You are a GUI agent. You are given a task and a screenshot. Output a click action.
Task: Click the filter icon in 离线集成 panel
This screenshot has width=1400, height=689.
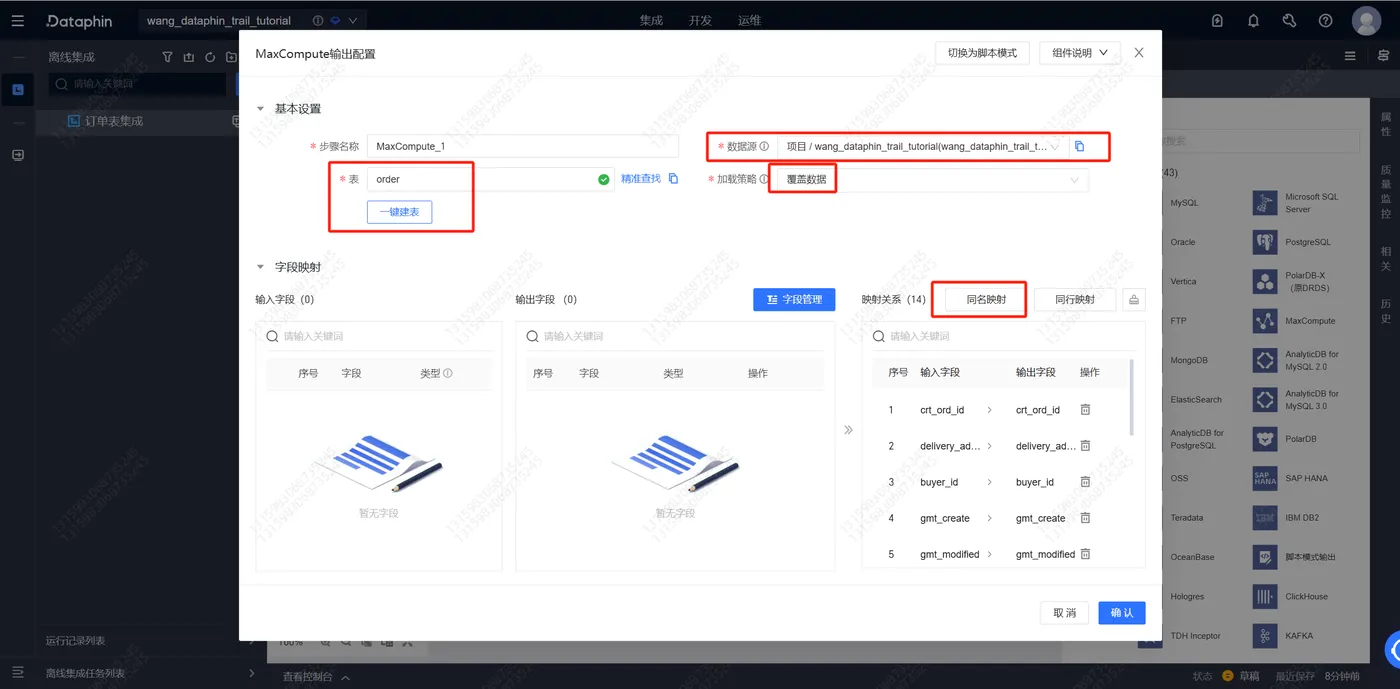168,57
